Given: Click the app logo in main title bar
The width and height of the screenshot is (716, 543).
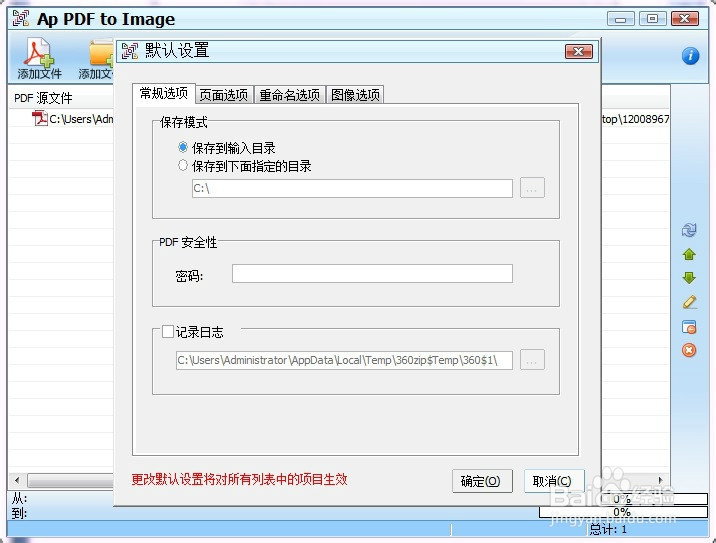Looking at the screenshot, I should point(21,18).
